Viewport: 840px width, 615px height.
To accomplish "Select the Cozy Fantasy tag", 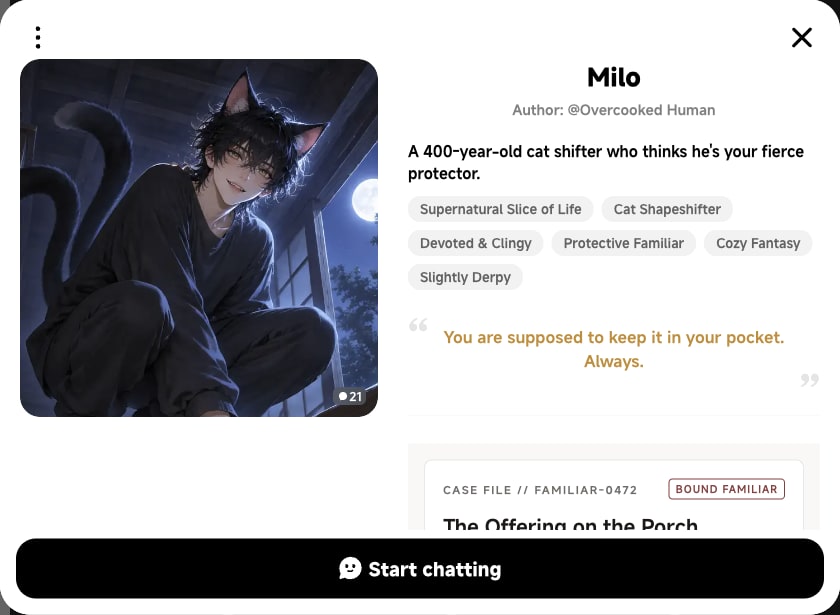I will point(758,243).
